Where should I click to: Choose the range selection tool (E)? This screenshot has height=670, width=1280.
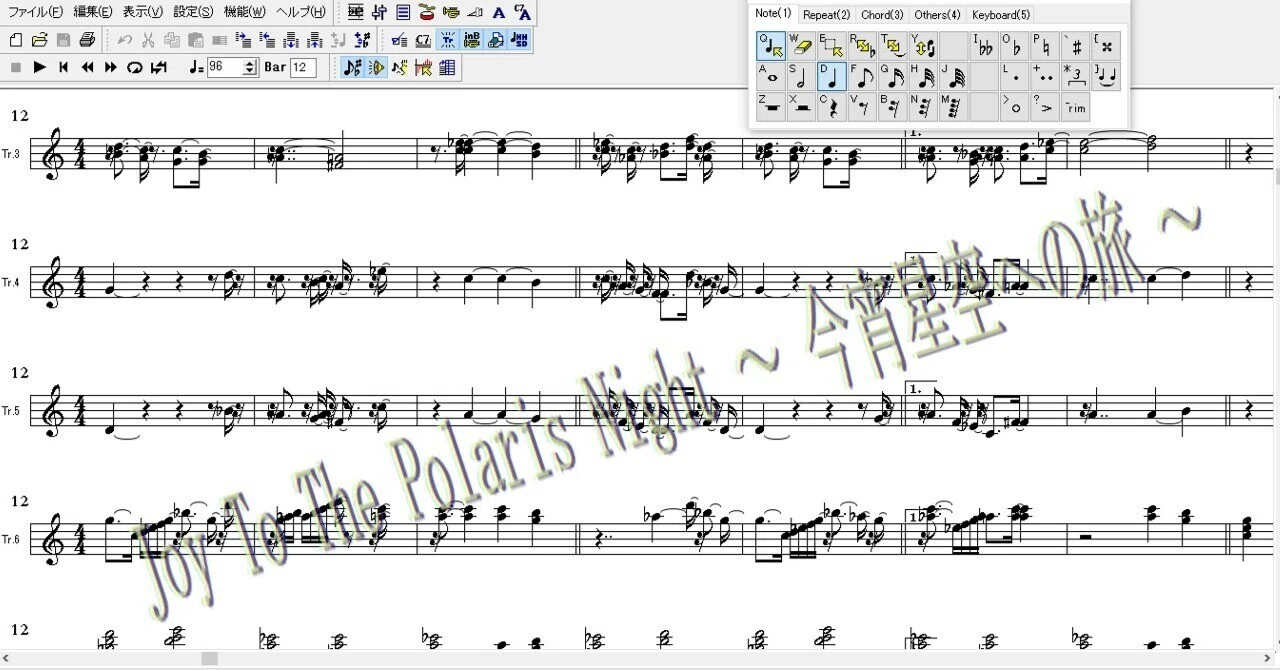point(832,46)
